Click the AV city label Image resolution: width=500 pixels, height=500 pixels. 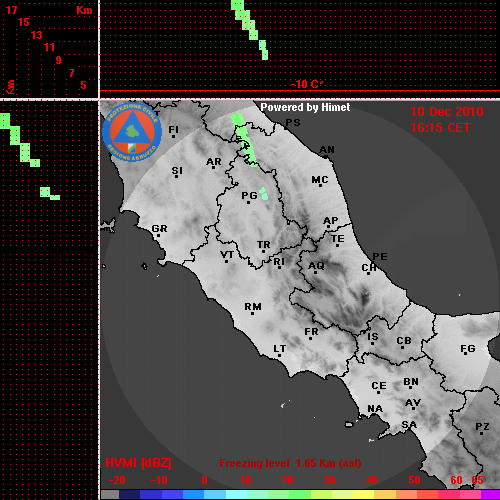point(413,403)
